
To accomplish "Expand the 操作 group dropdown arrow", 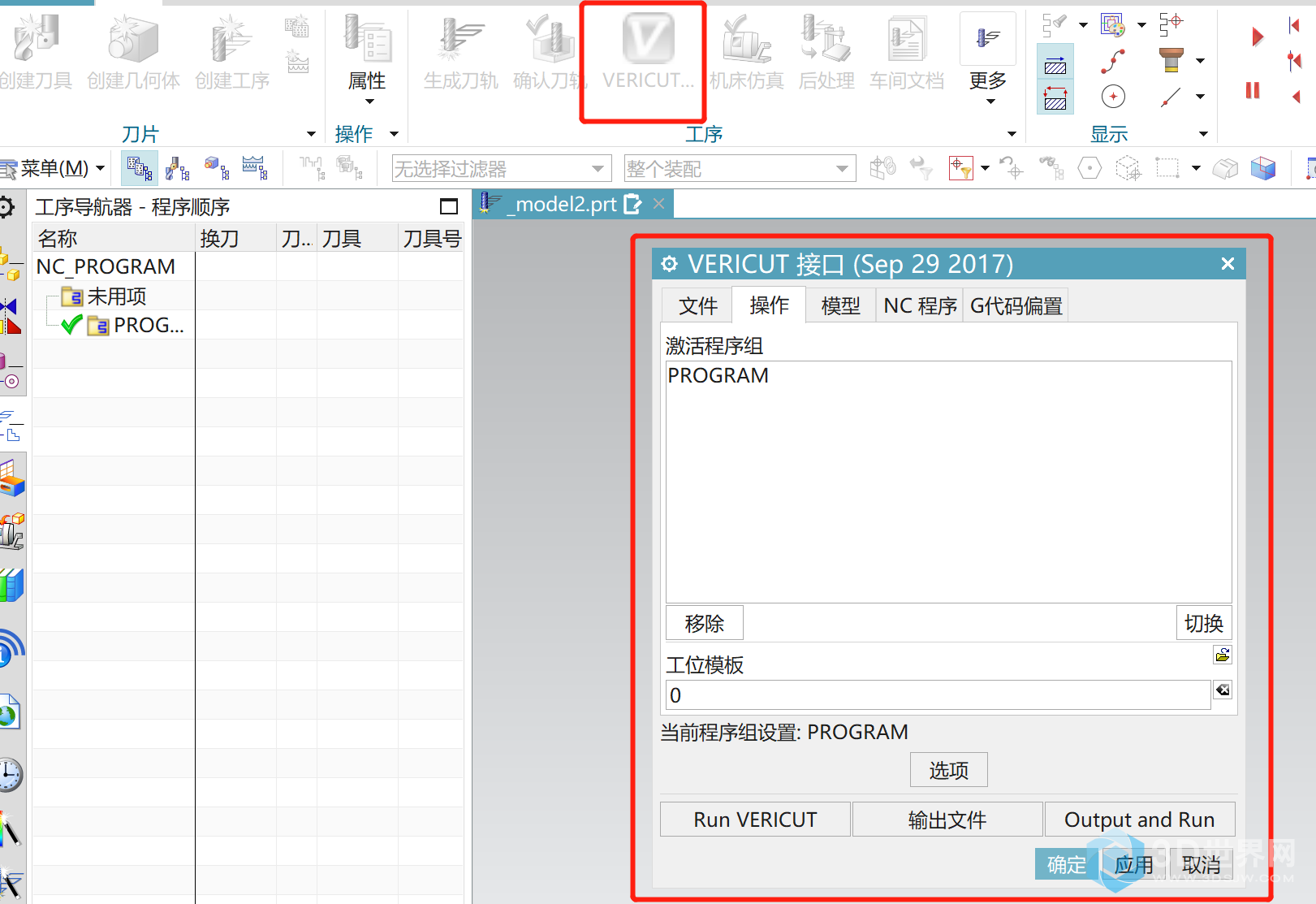I will click(395, 134).
